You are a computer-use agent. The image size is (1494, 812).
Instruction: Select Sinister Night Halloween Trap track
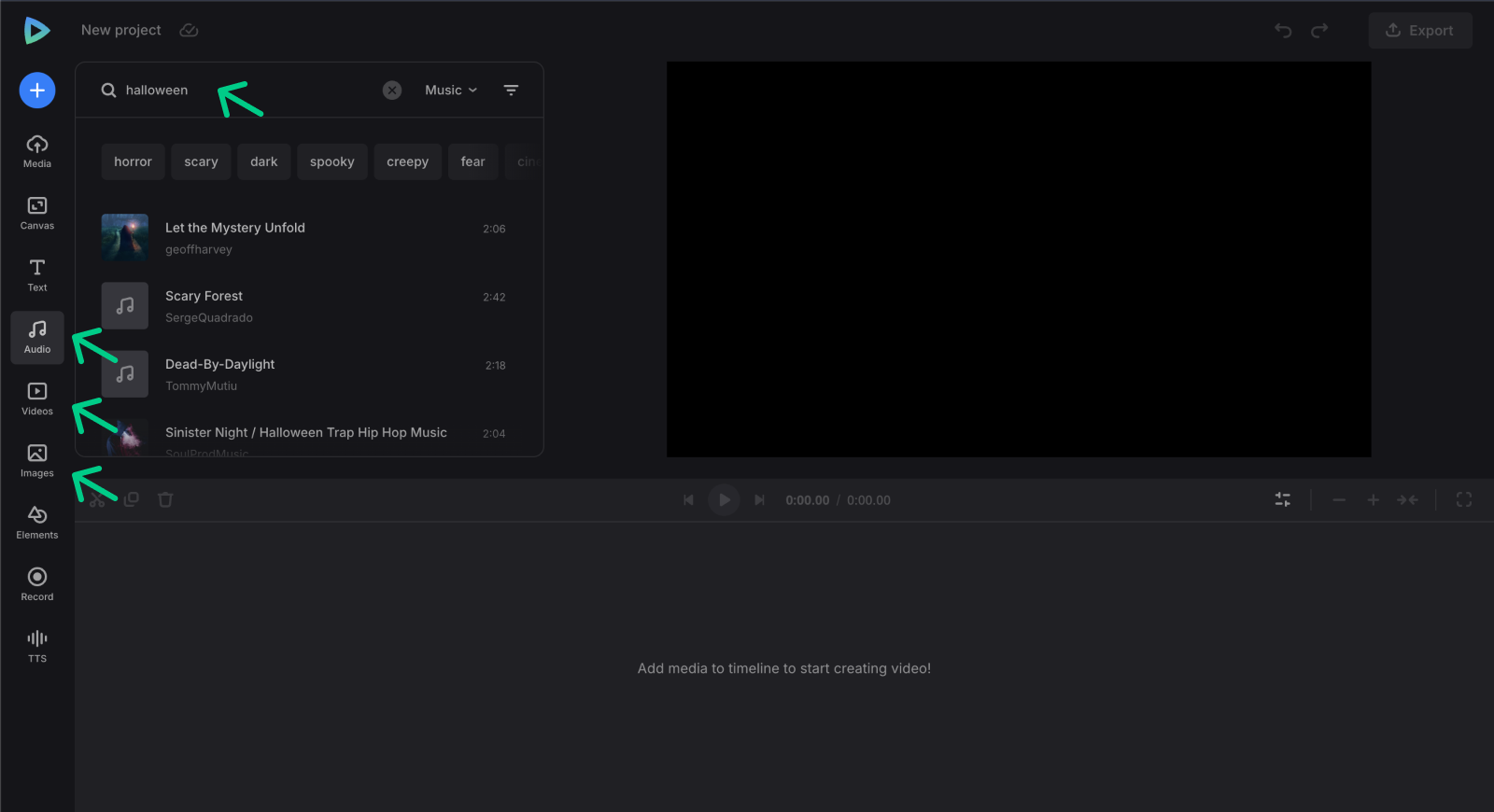click(x=306, y=432)
